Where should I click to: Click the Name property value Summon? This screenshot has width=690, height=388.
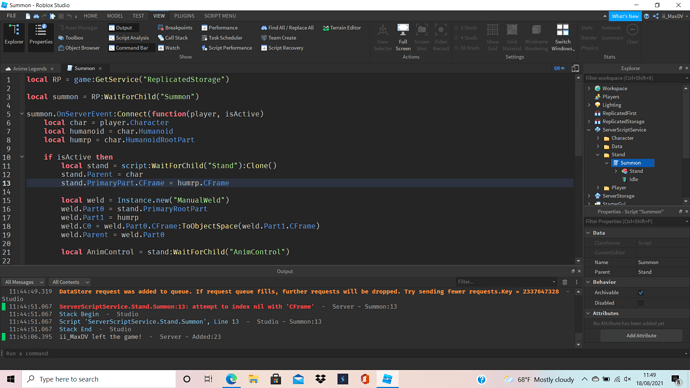648,262
